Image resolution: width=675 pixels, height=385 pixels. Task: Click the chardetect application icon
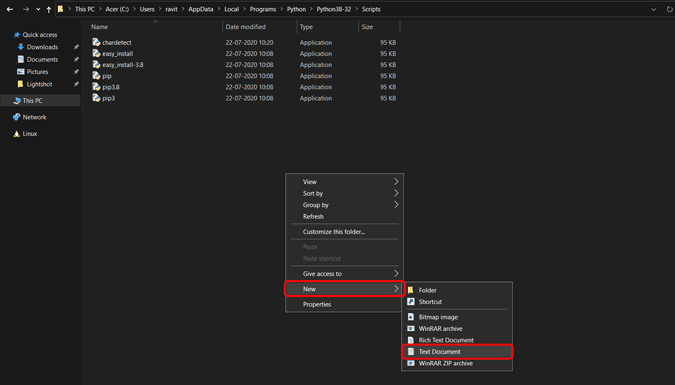[96, 42]
